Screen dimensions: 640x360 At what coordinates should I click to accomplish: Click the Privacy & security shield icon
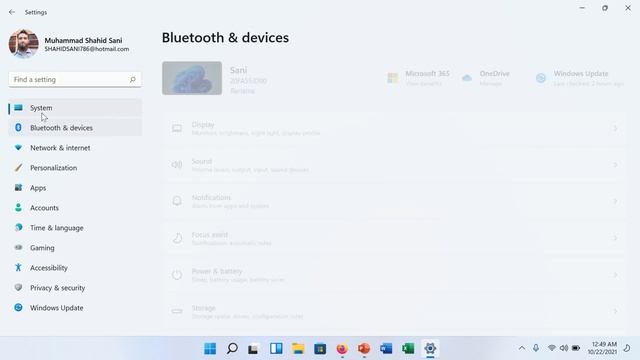pyautogui.click(x=18, y=288)
